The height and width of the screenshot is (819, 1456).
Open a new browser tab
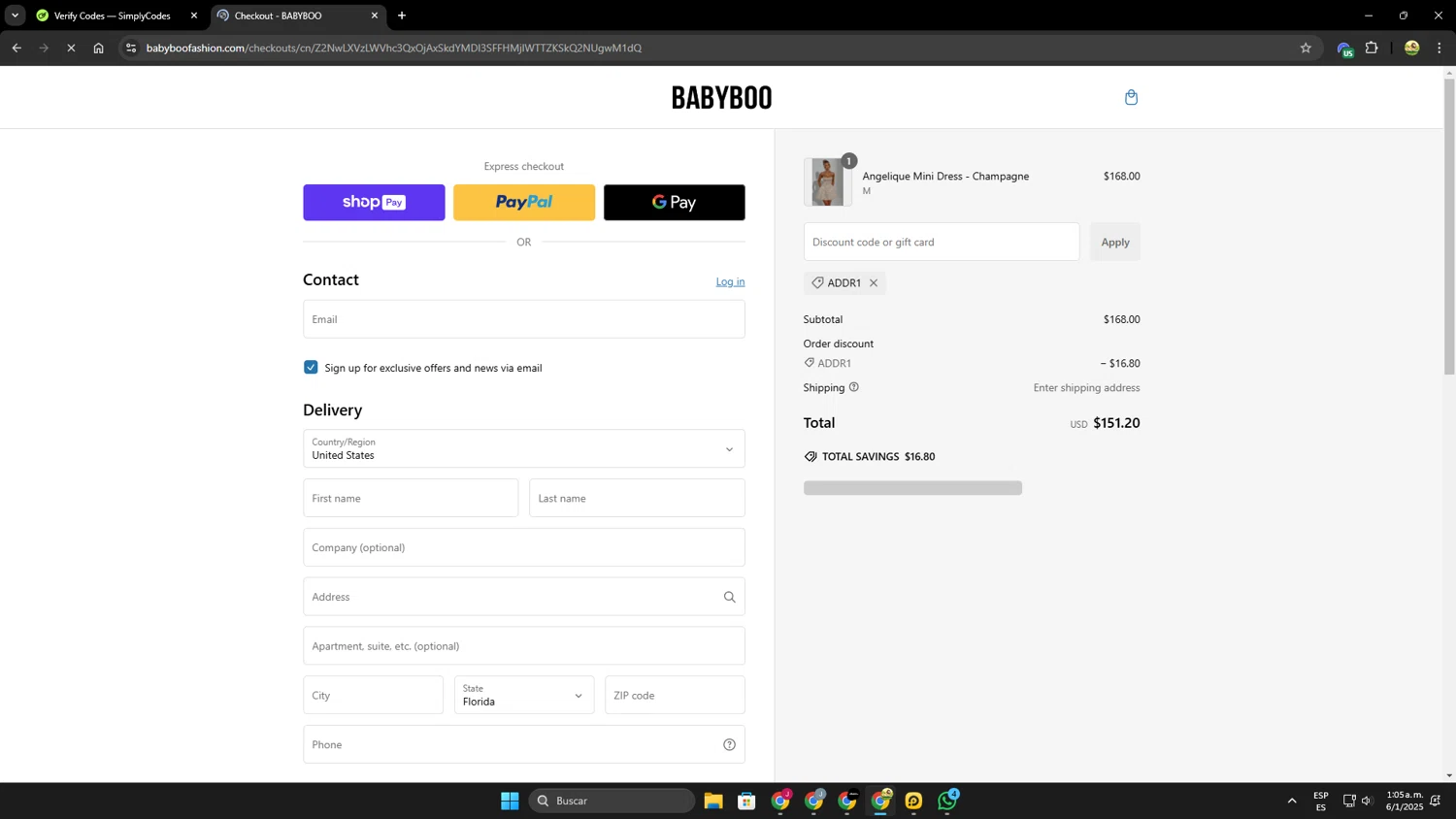[402, 16]
